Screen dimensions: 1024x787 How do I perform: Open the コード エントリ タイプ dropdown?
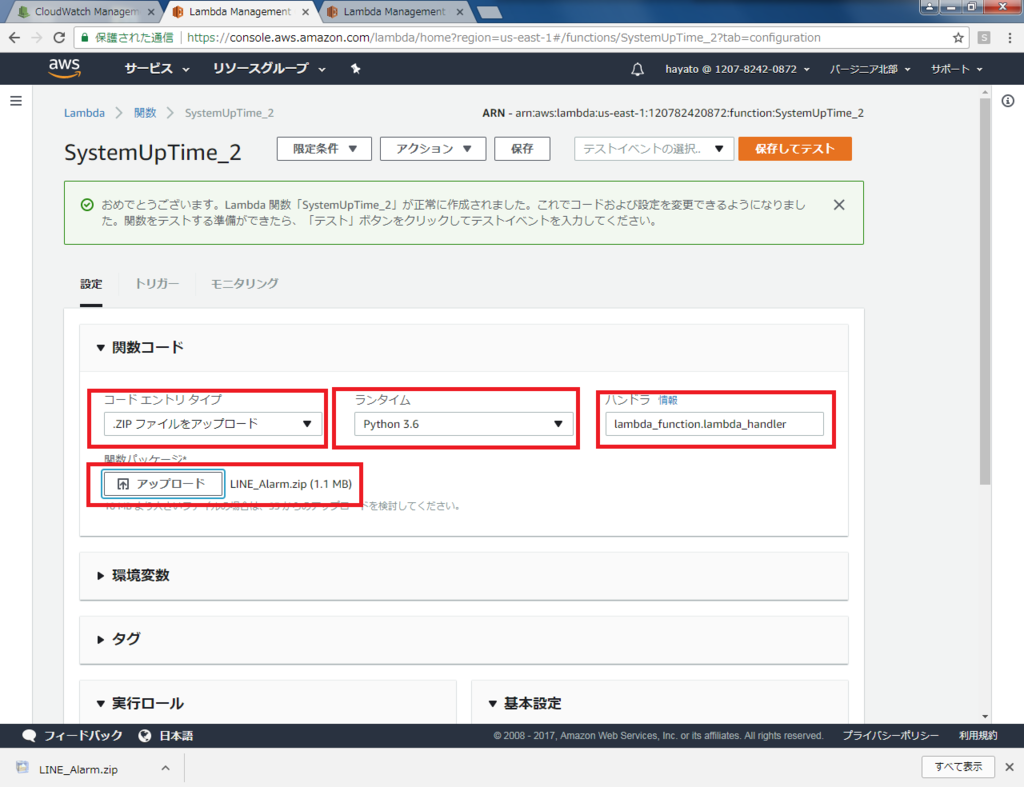pyautogui.click(x=212, y=424)
